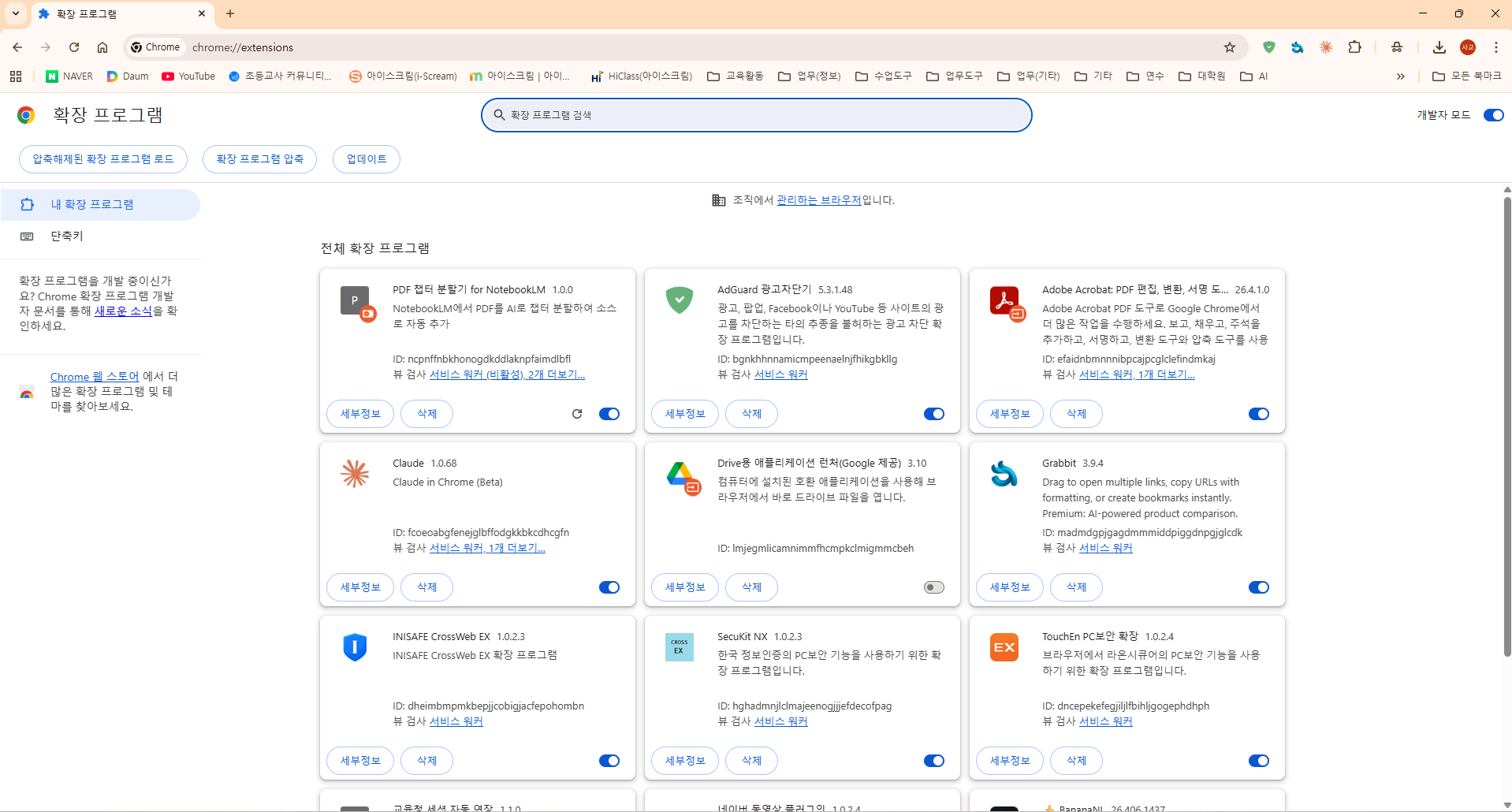Open 세부정보 for Claude extension
Screen dimensions: 1512x812
pos(360,587)
